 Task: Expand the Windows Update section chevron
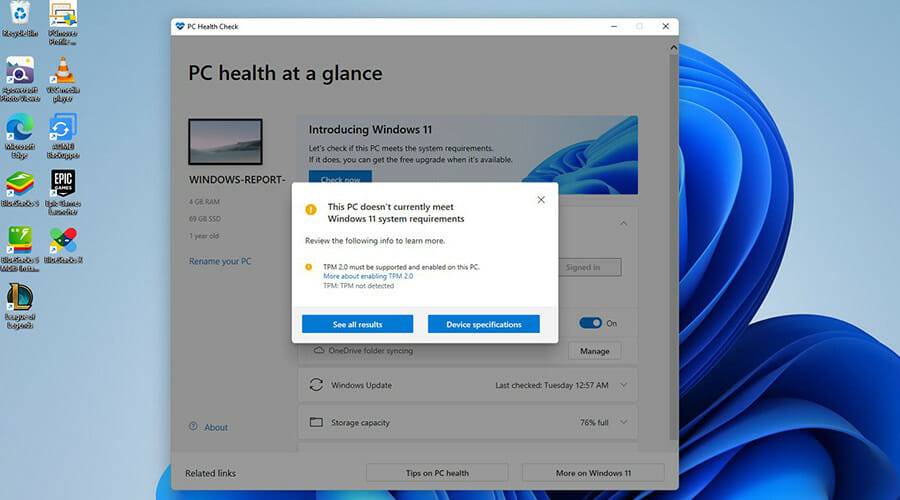pyautogui.click(x=623, y=385)
